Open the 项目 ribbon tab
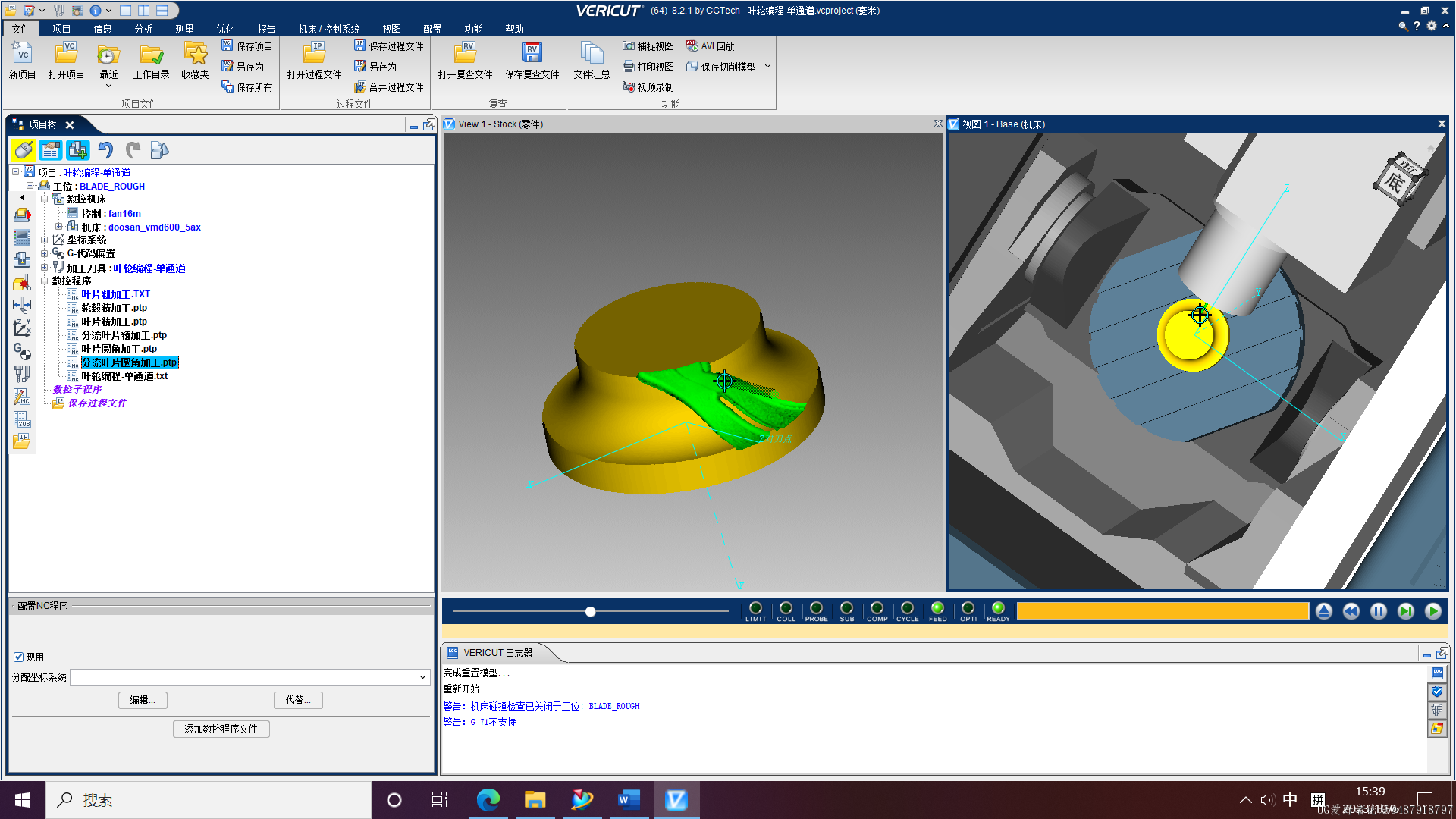 pos(61,29)
